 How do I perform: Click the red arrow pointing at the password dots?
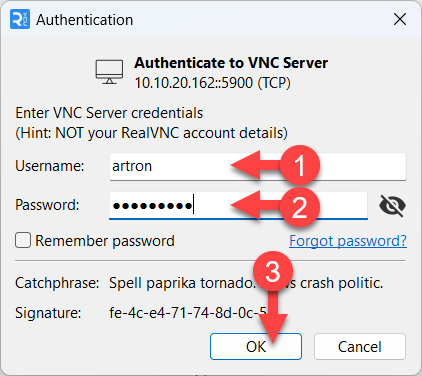[255, 205]
